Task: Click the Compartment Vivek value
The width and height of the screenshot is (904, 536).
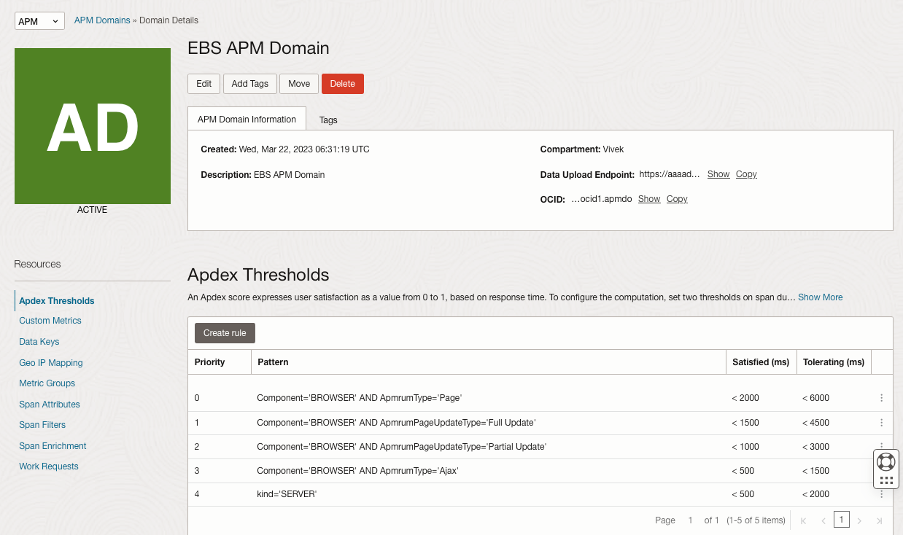Action: 613,149
